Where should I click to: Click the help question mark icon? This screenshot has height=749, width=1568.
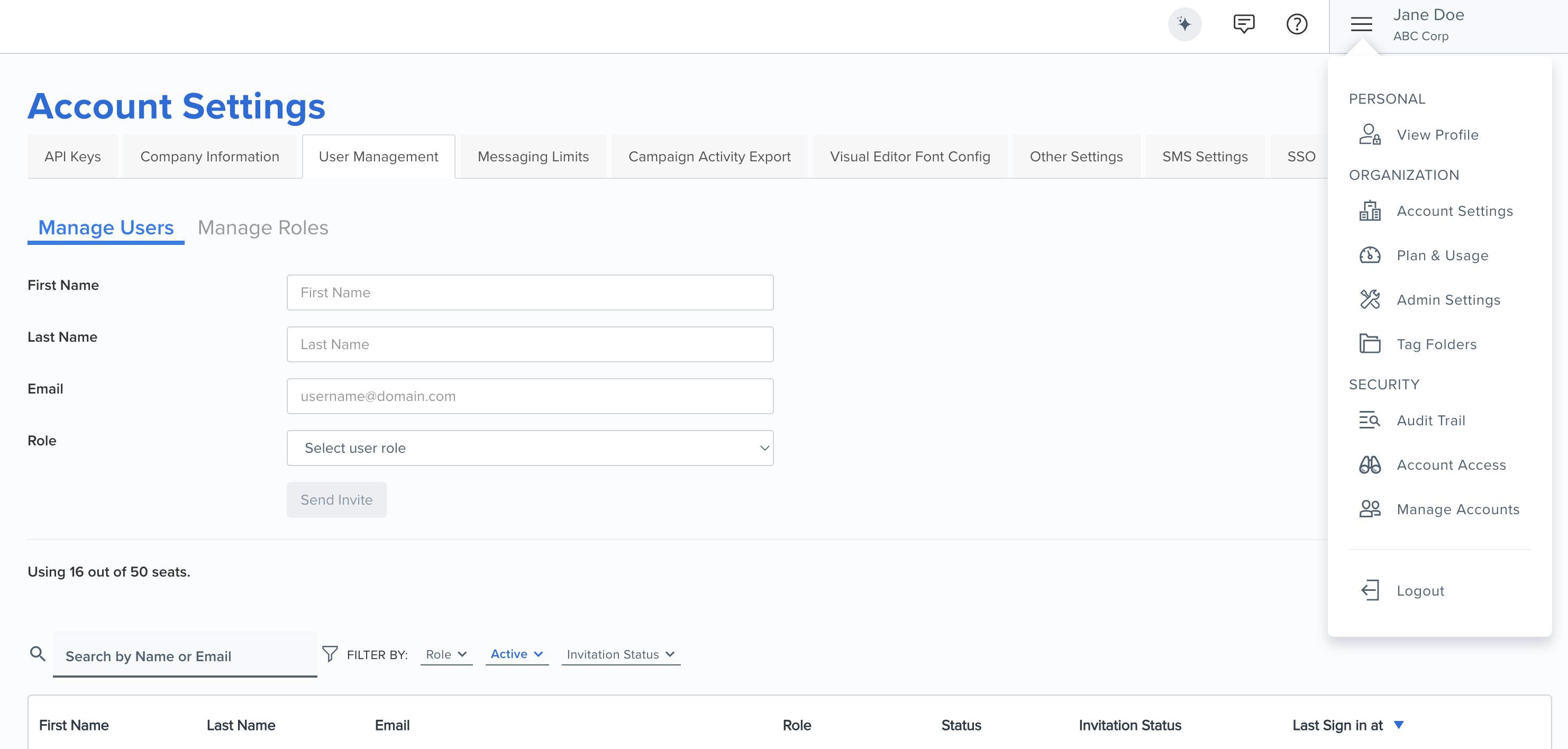pos(1297,24)
